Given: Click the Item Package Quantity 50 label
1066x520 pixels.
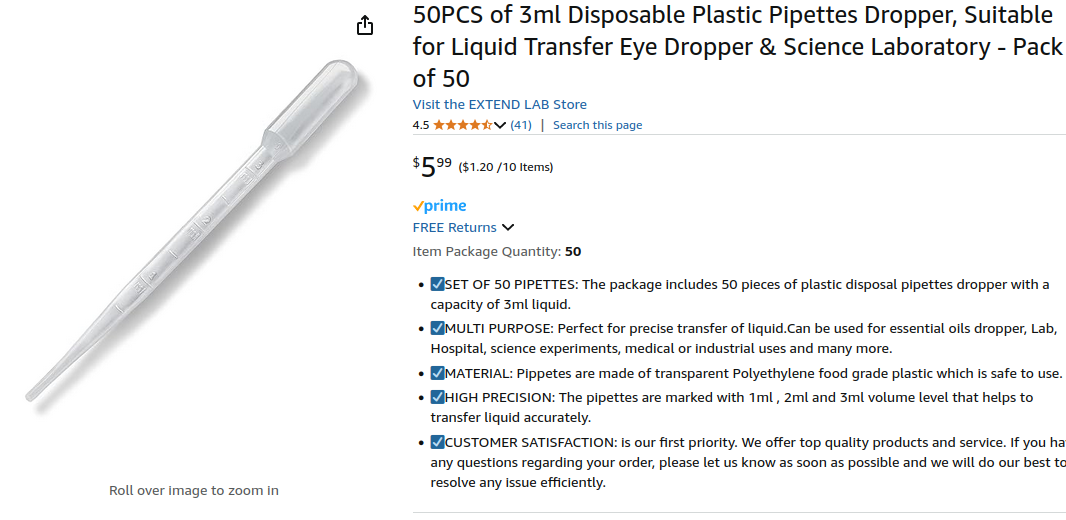Looking at the screenshot, I should point(496,252).
